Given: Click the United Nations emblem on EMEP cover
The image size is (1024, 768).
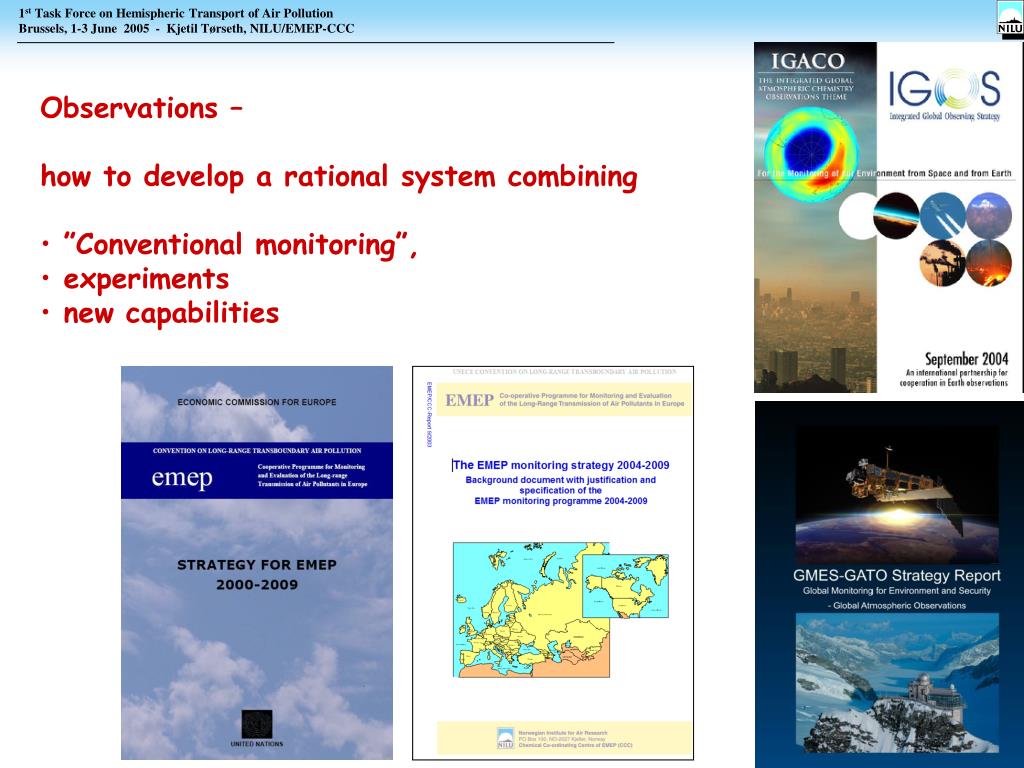Looking at the screenshot, I should click(x=257, y=724).
